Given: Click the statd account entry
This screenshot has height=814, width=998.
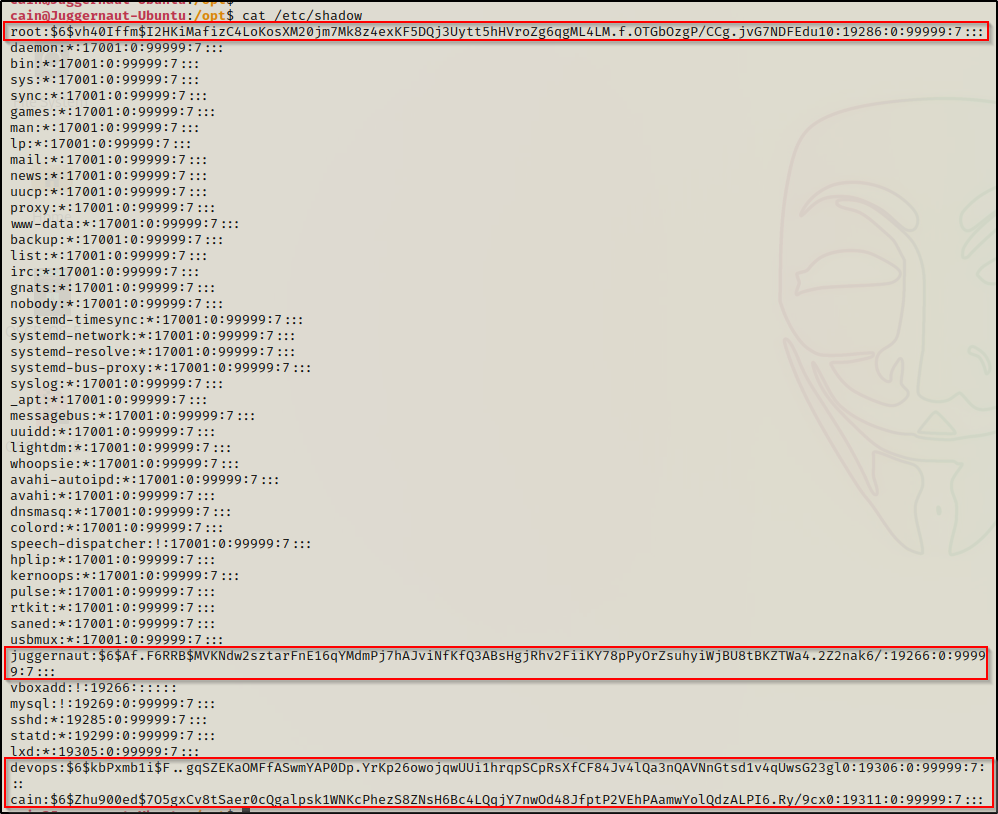Looking at the screenshot, I should point(113,736).
